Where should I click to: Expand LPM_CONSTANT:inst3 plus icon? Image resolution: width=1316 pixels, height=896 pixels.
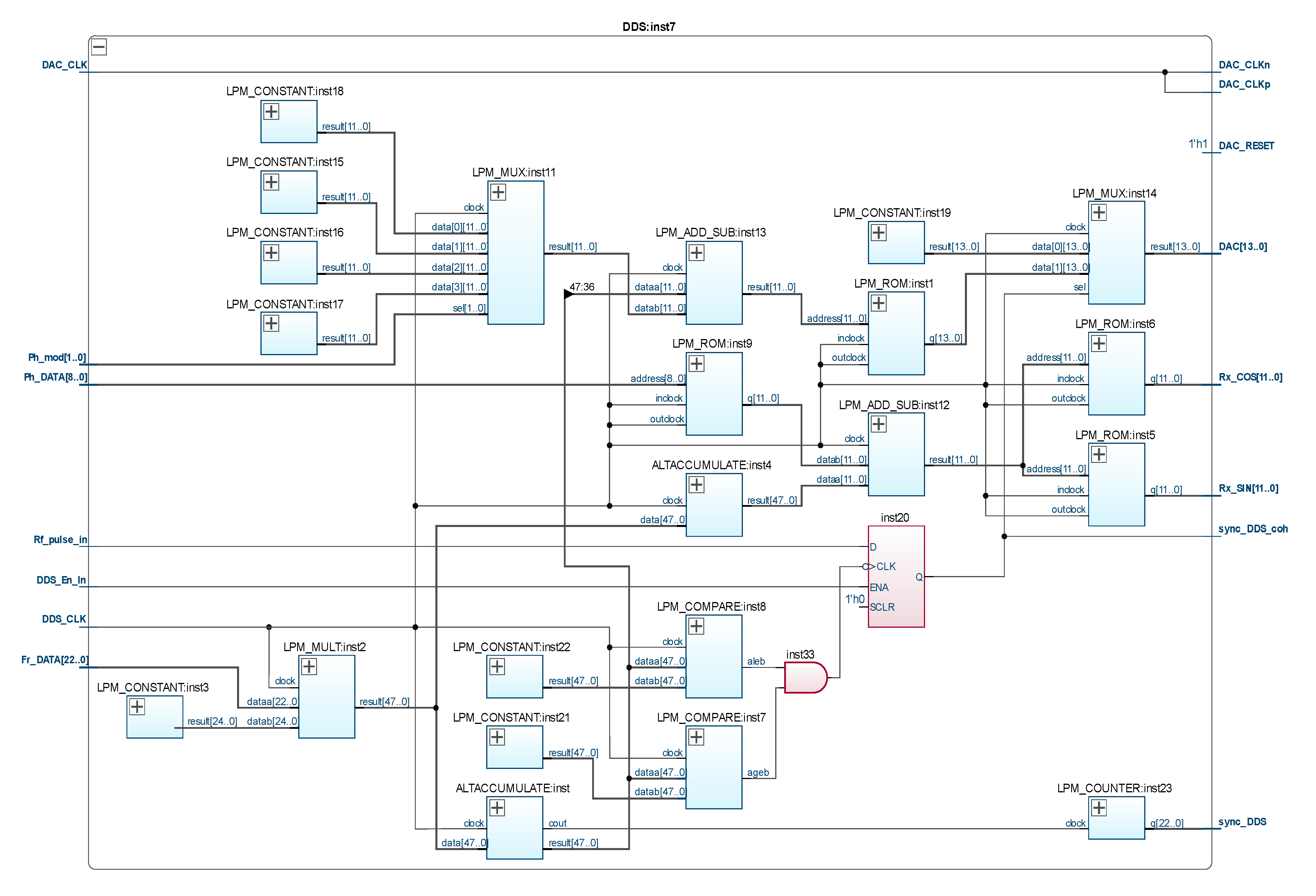click(137, 707)
